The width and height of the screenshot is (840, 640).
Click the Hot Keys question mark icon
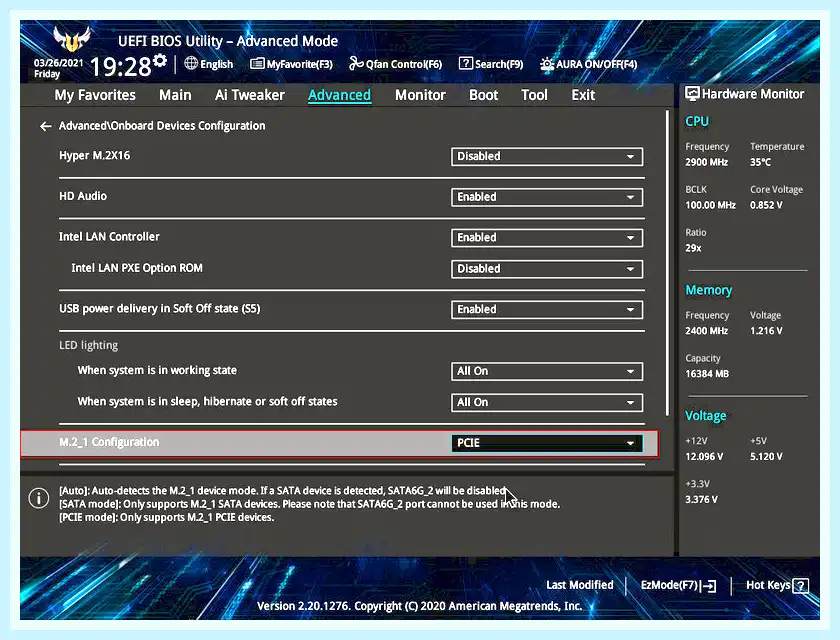(x=800, y=585)
